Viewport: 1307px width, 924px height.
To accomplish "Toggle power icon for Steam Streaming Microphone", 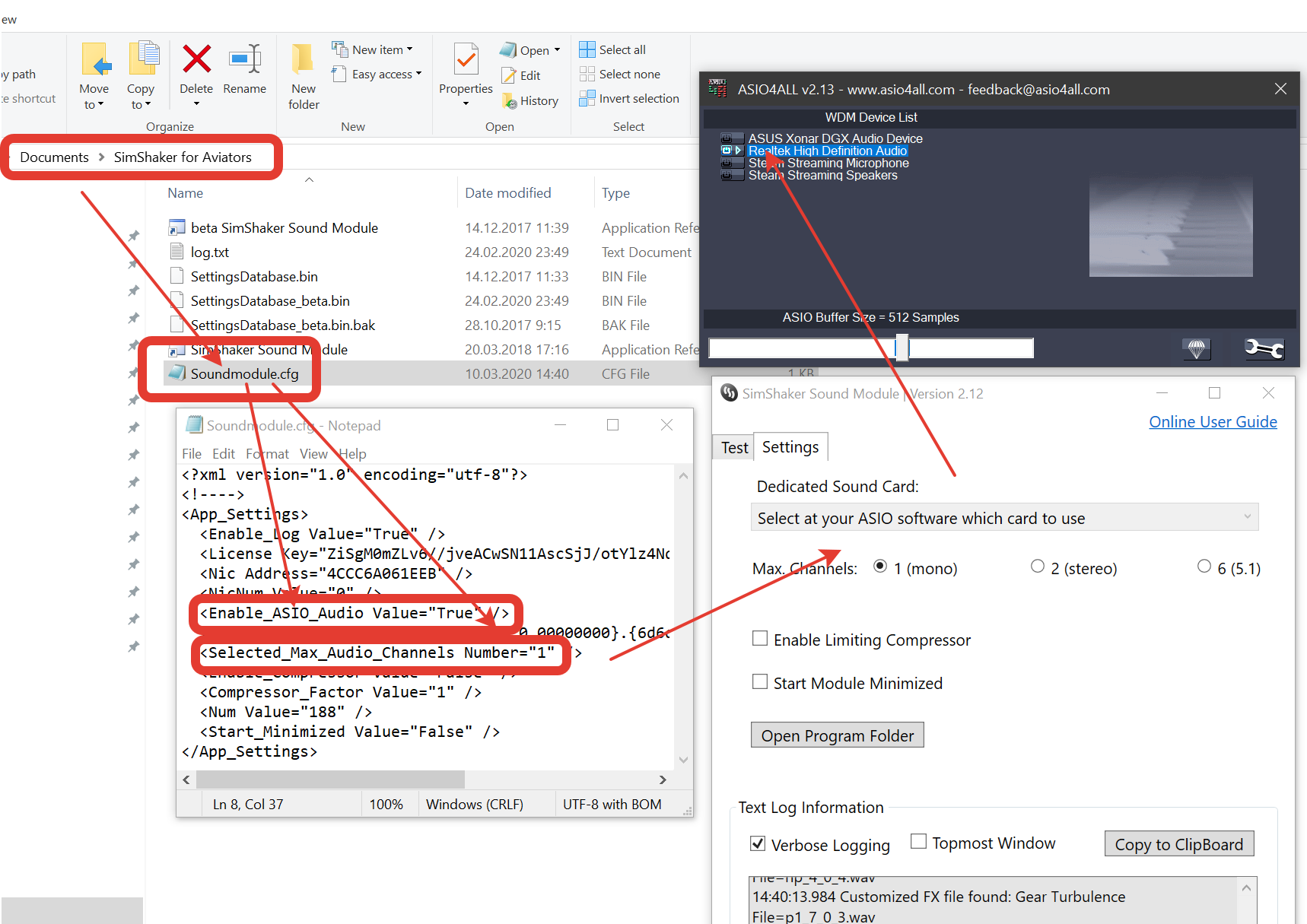I will tap(727, 163).
